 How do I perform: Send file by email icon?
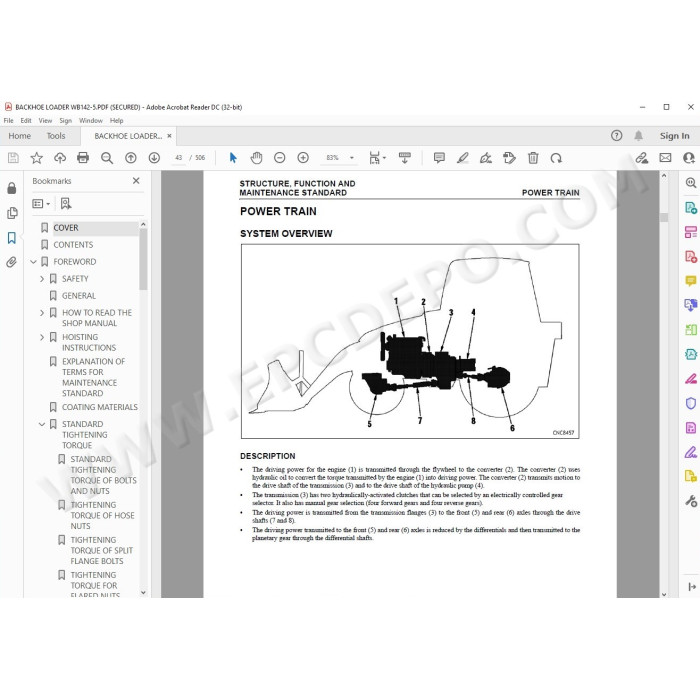(665, 158)
